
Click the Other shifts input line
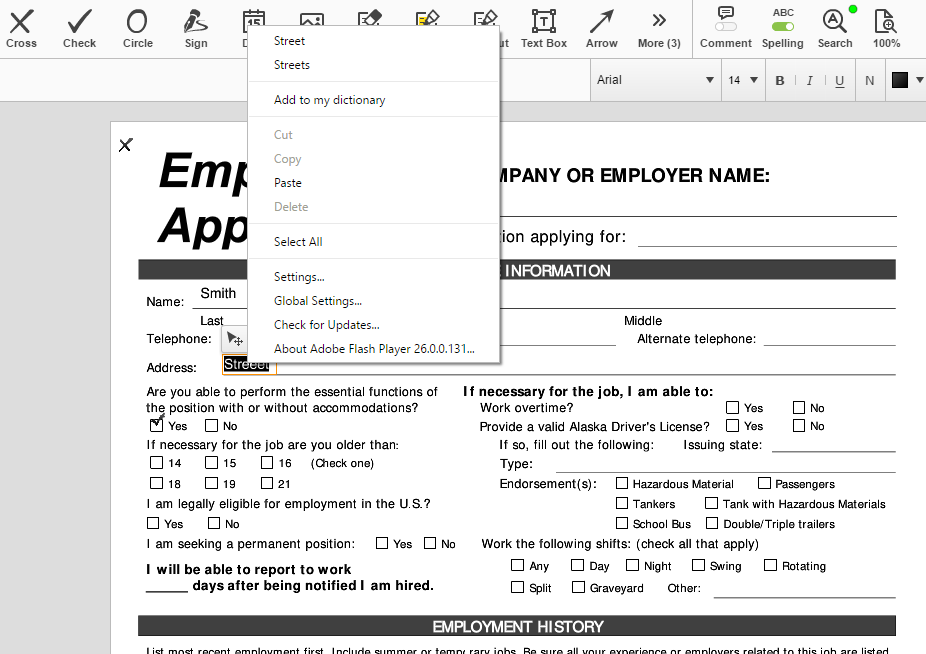click(x=804, y=589)
